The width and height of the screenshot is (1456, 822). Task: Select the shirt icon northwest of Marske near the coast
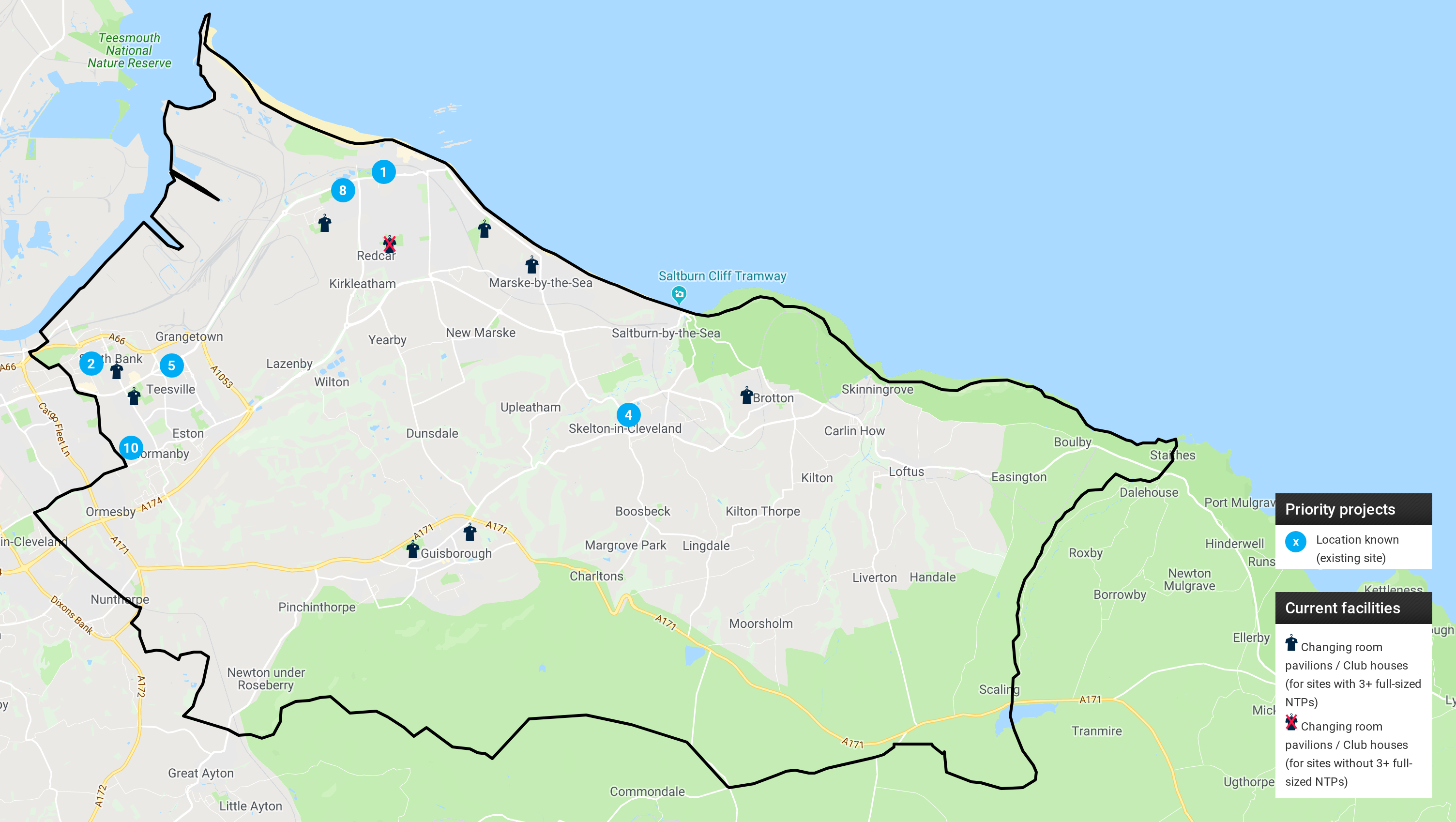485,228
